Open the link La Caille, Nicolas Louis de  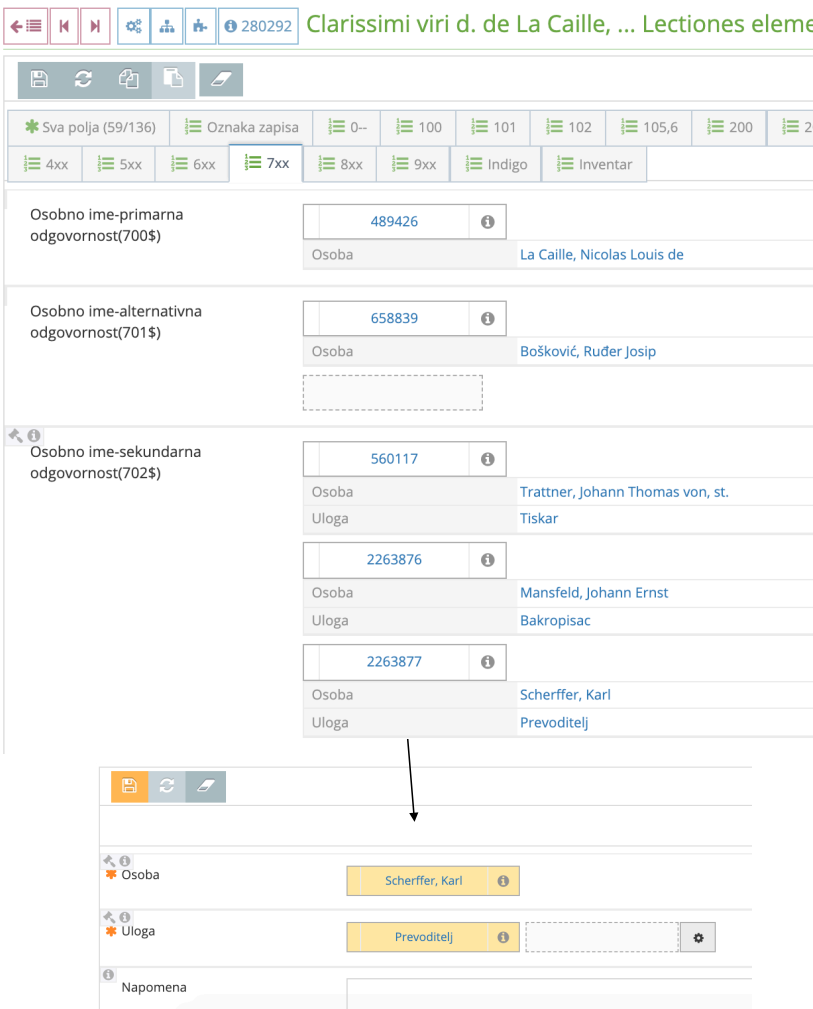601,254
